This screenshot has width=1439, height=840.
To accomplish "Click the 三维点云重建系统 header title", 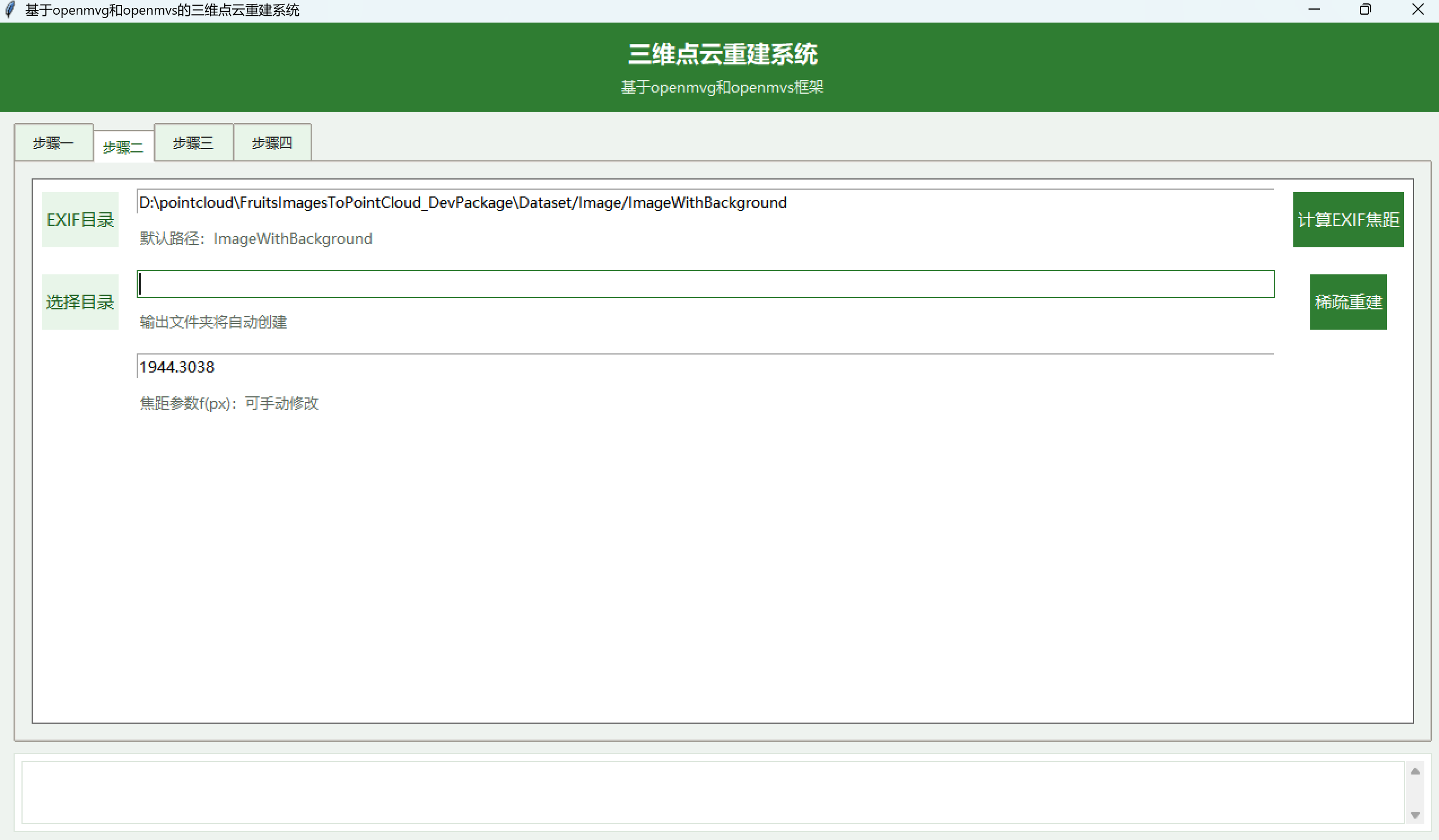I will coord(722,55).
